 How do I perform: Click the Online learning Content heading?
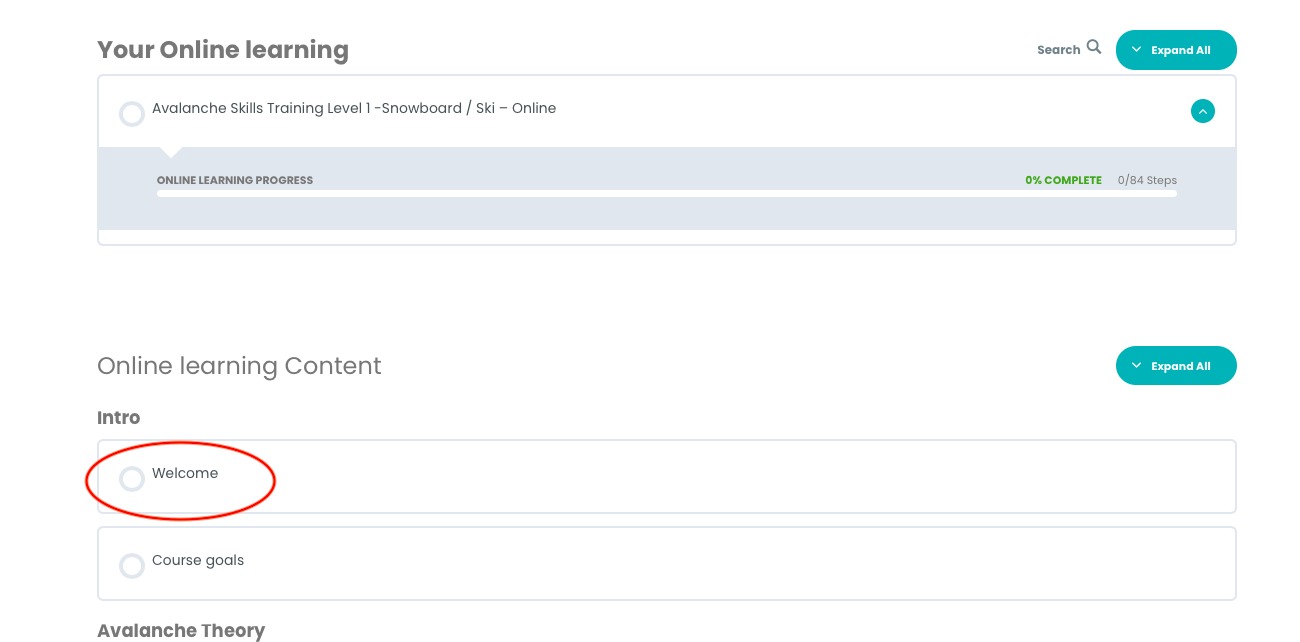(239, 366)
